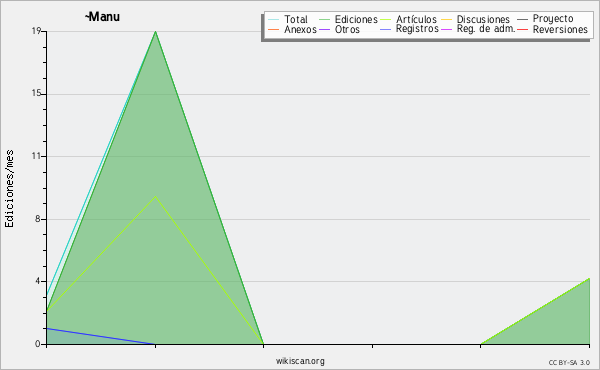
Task: Click the Total legend label
Action: (x=296, y=19)
